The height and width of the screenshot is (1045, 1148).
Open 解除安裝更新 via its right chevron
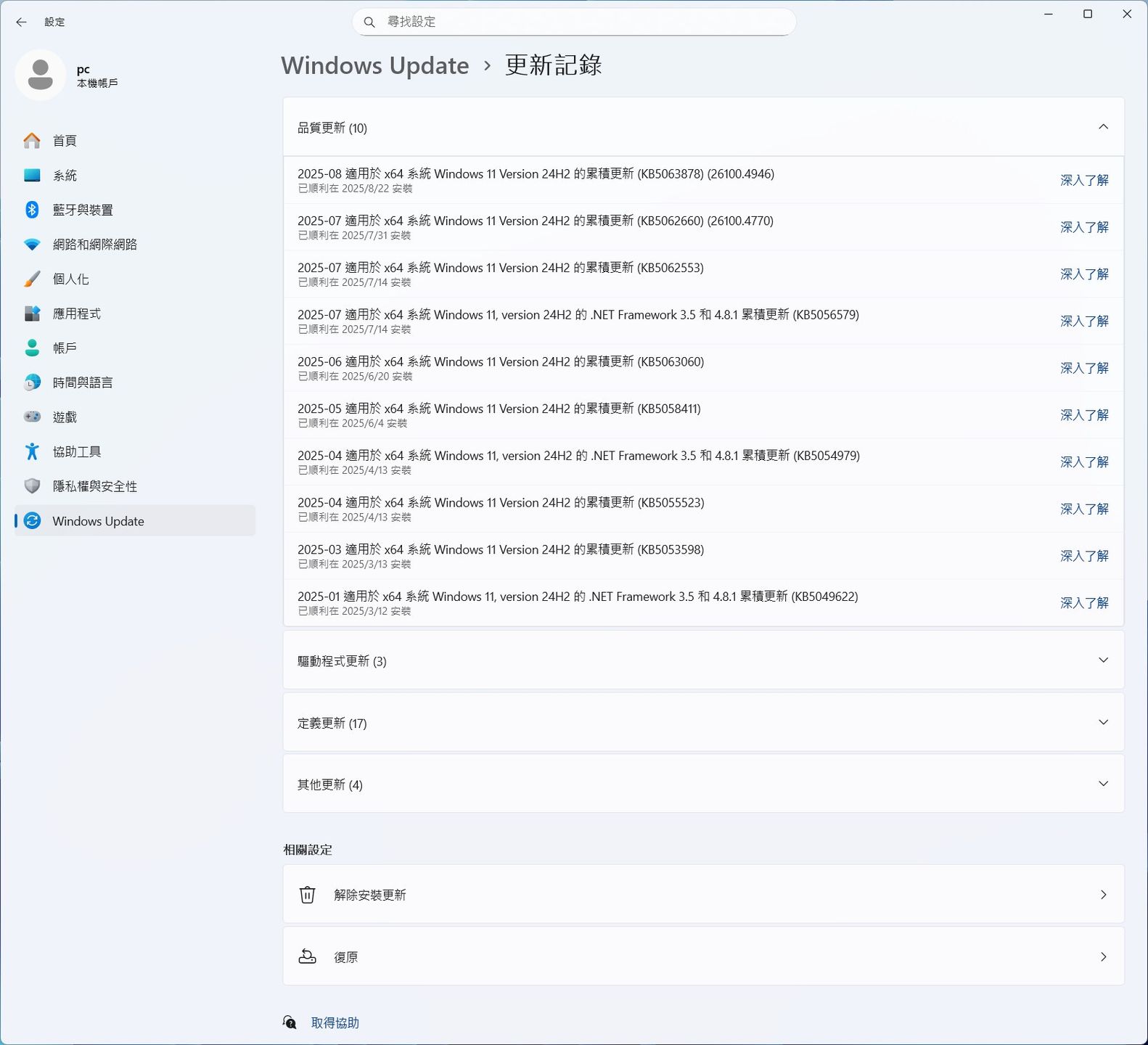tap(1103, 895)
